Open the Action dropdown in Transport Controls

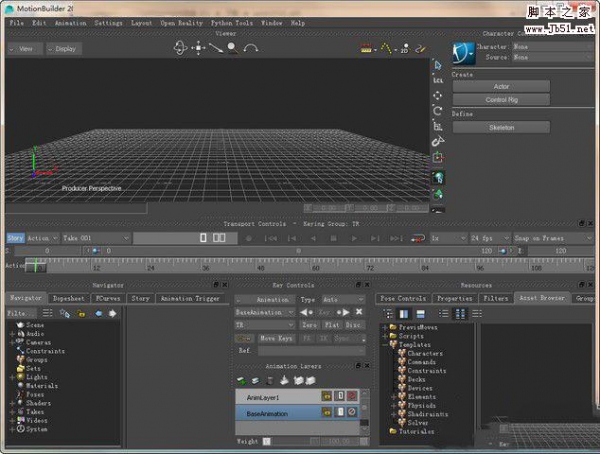tap(43, 238)
